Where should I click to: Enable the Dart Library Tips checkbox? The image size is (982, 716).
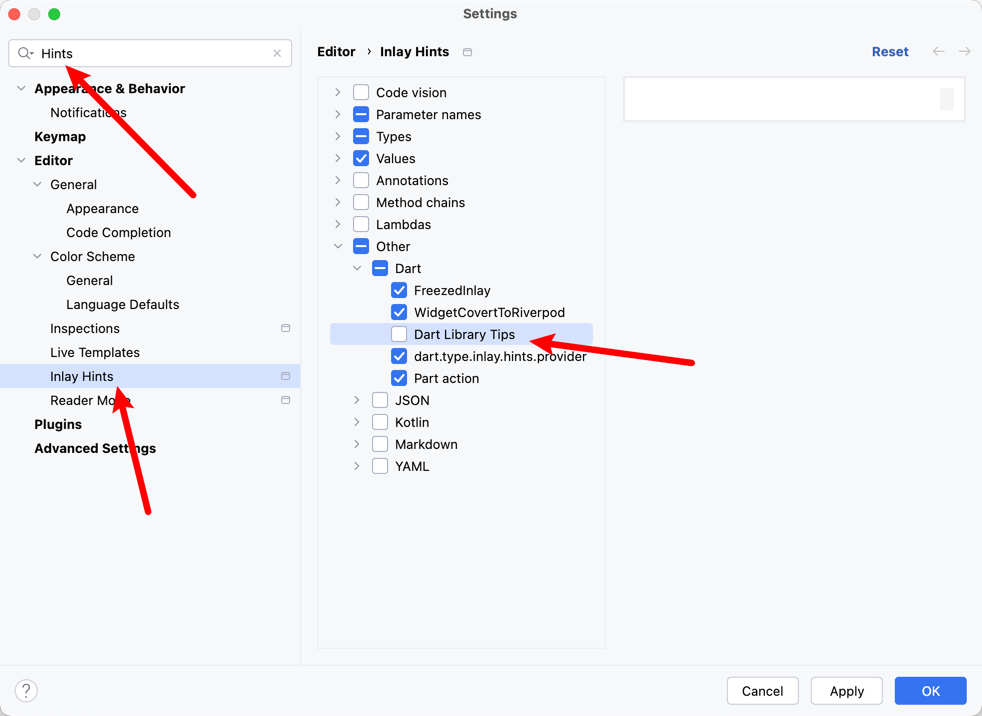399,334
